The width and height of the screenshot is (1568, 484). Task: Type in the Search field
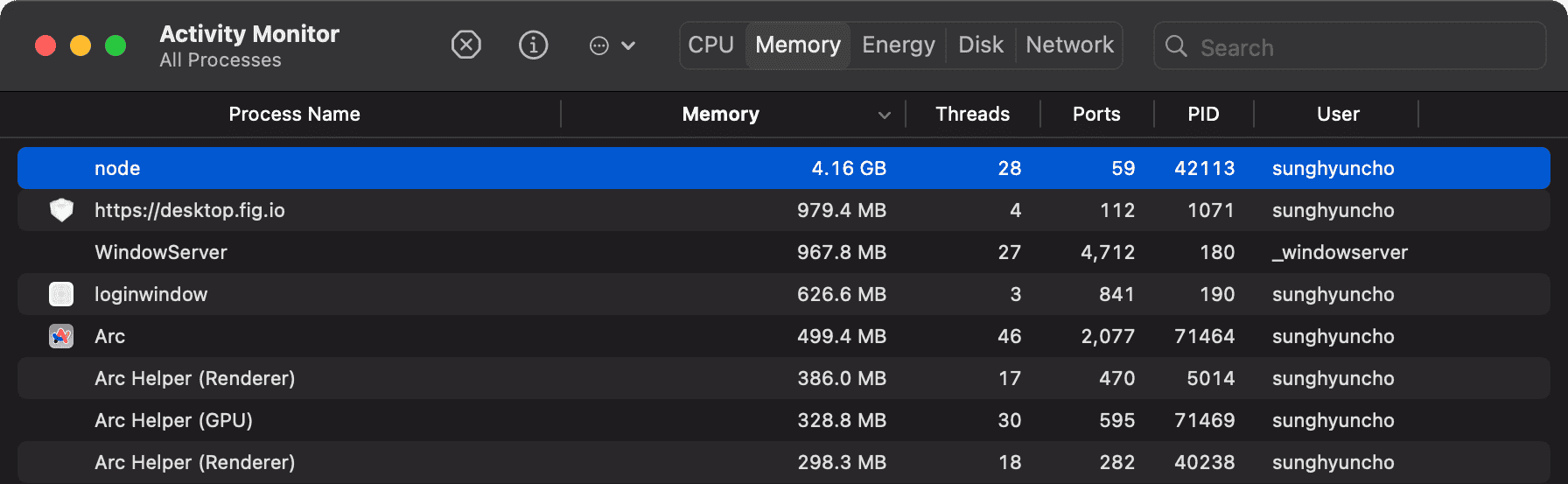(1365, 47)
